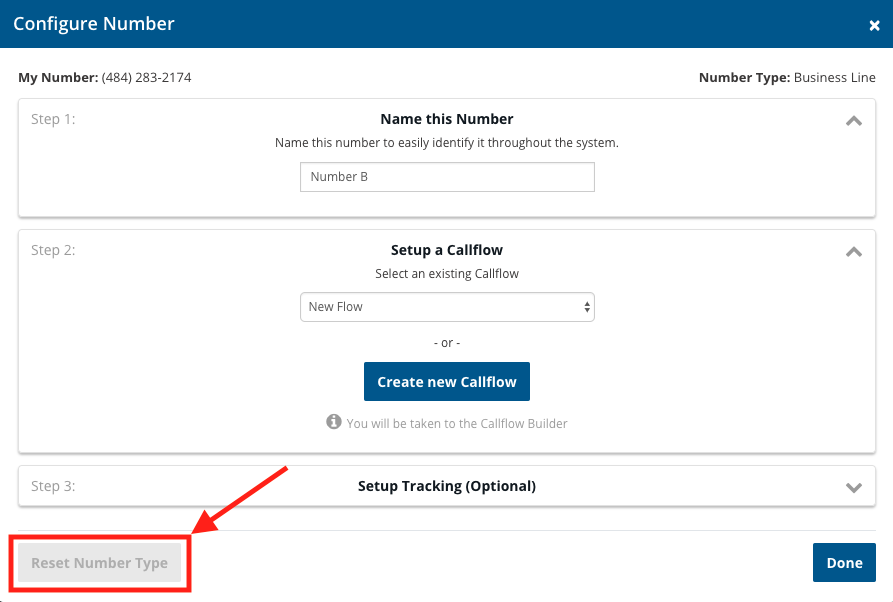Viewport: 893px width, 602px height.
Task: Click the 'Step 2:' label
Action: click(x=53, y=250)
